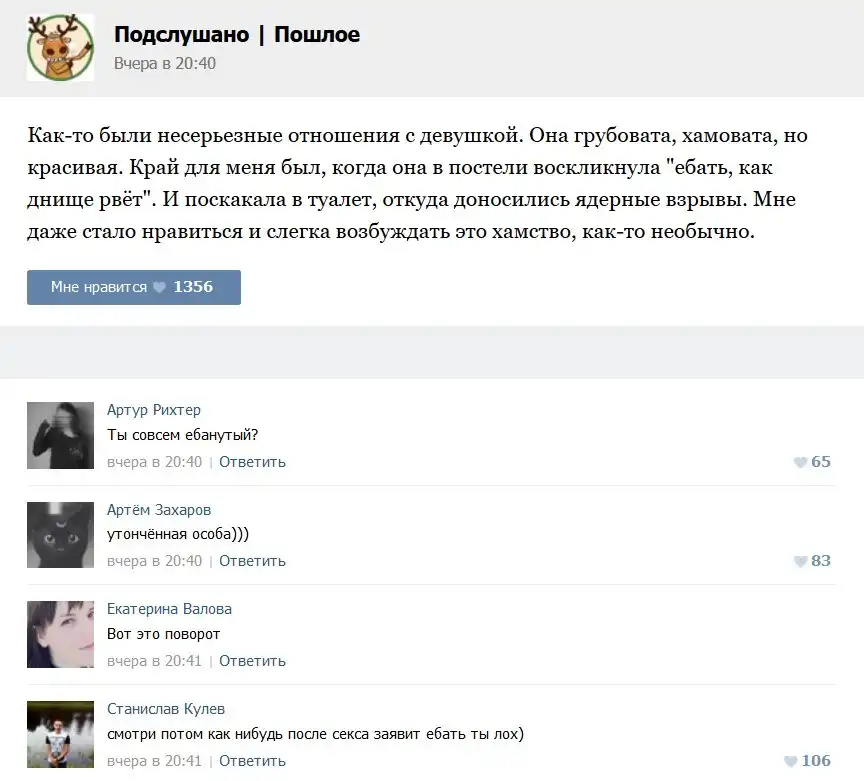Like Артур Рихтер's comment via heart icon
This screenshot has width=864, height=781.
(x=800, y=462)
